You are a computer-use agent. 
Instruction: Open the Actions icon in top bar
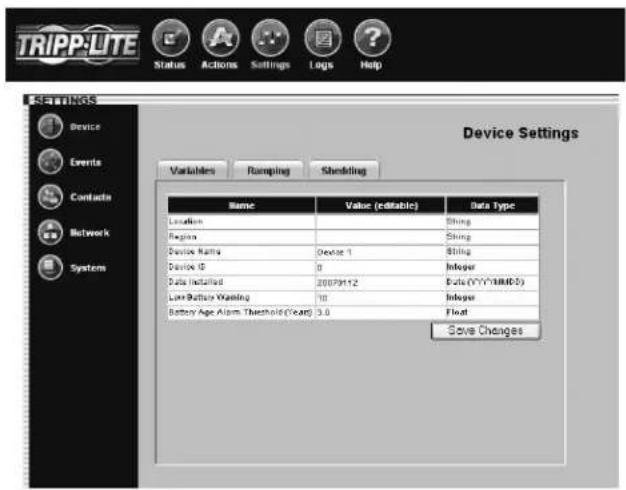(220, 38)
